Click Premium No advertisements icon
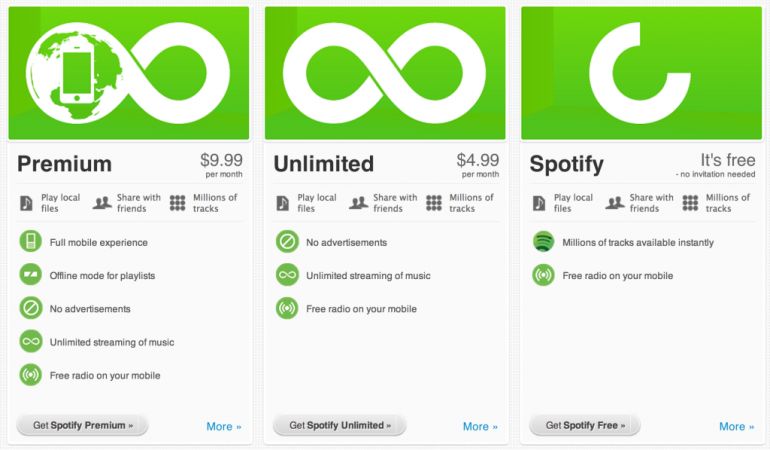The height and width of the screenshot is (450, 770). [x=31, y=308]
